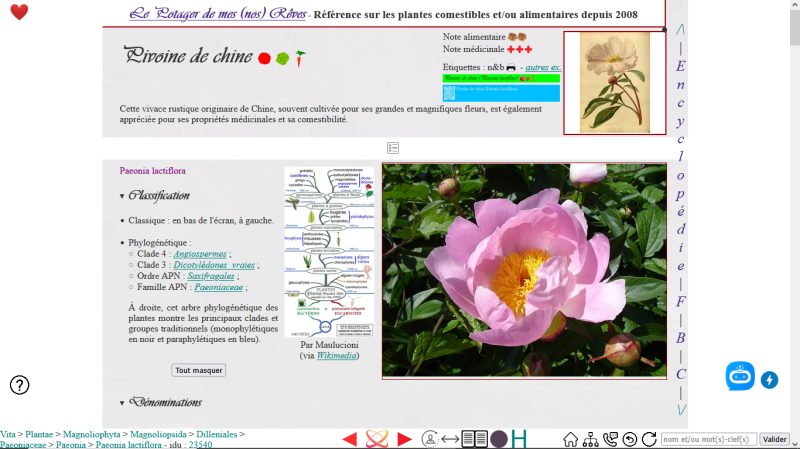Click the Valider button

coord(774,439)
